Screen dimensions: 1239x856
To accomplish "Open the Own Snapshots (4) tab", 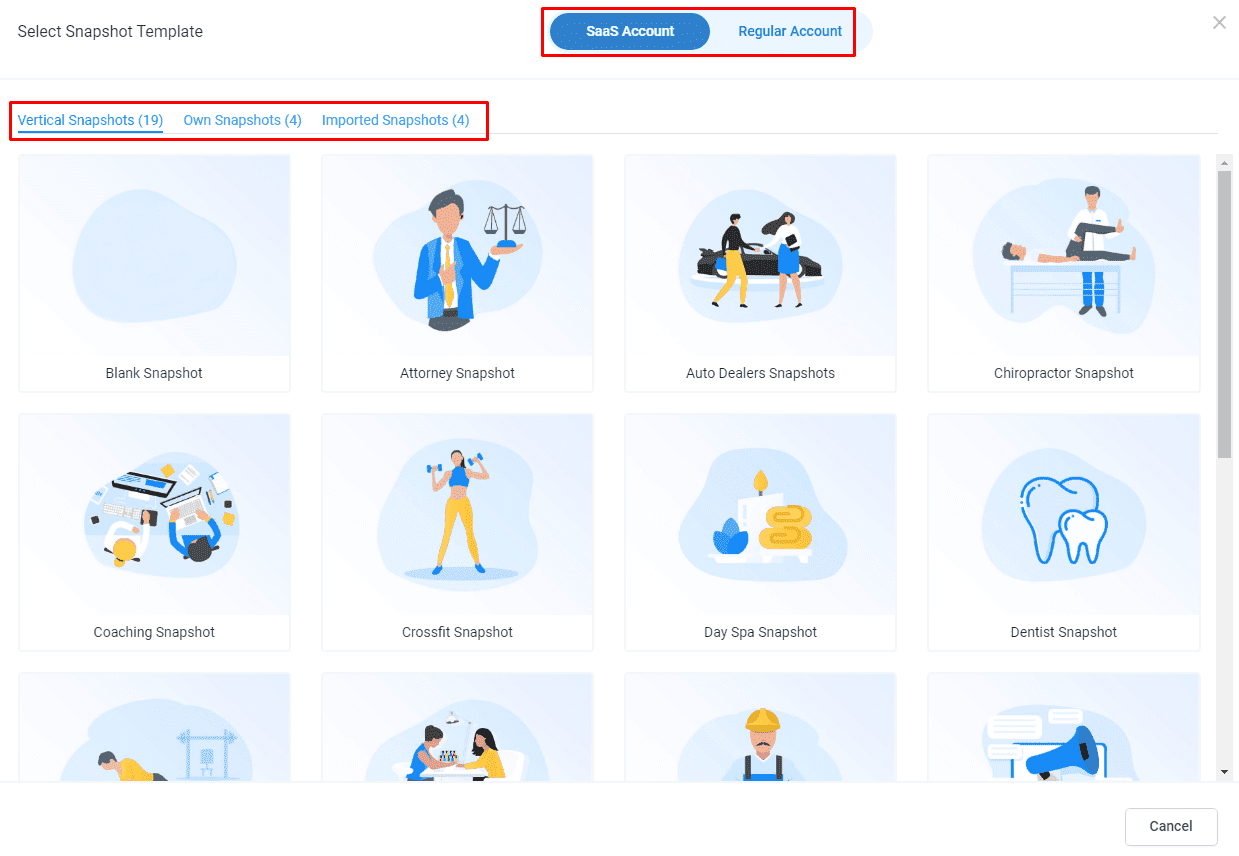I will pyautogui.click(x=242, y=120).
